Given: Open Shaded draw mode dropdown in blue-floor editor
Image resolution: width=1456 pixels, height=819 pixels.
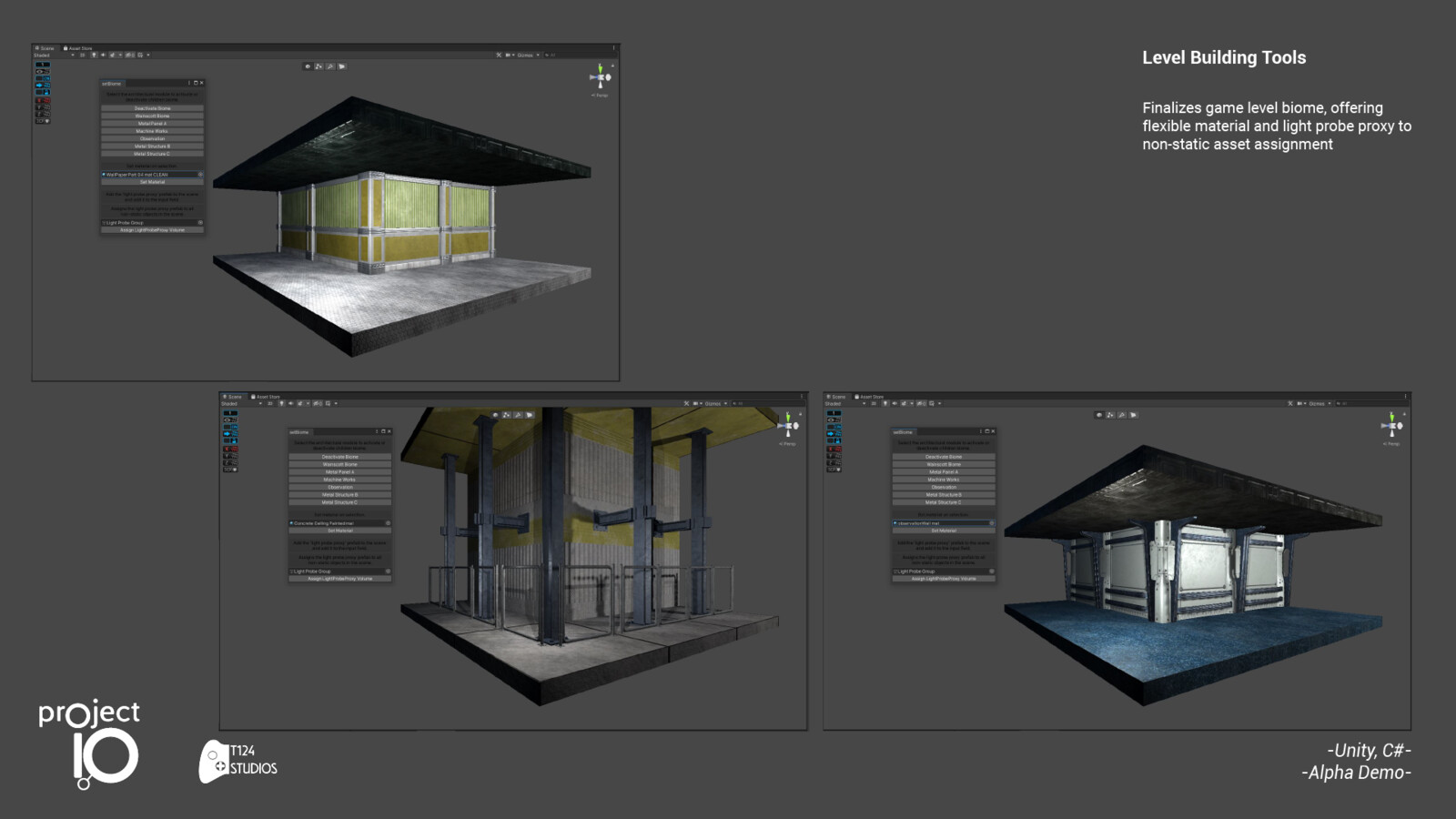Looking at the screenshot, I should (x=846, y=403).
